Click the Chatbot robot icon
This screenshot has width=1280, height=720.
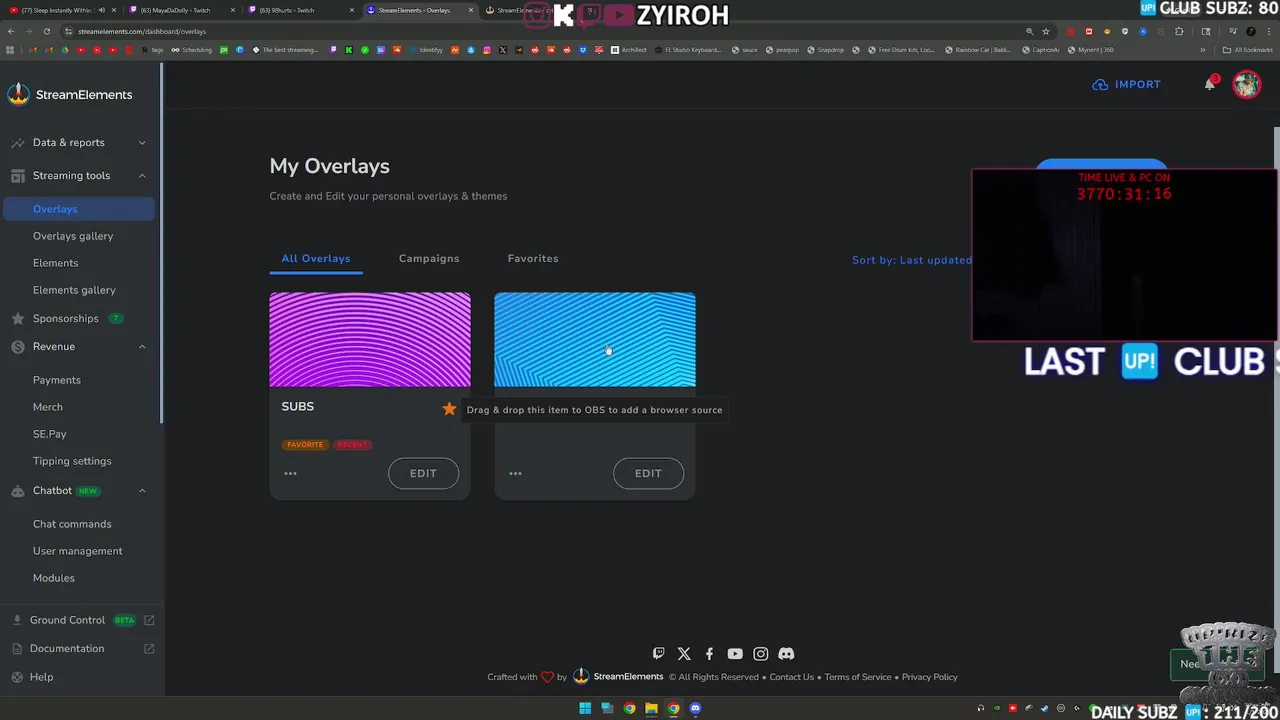[x=18, y=491]
